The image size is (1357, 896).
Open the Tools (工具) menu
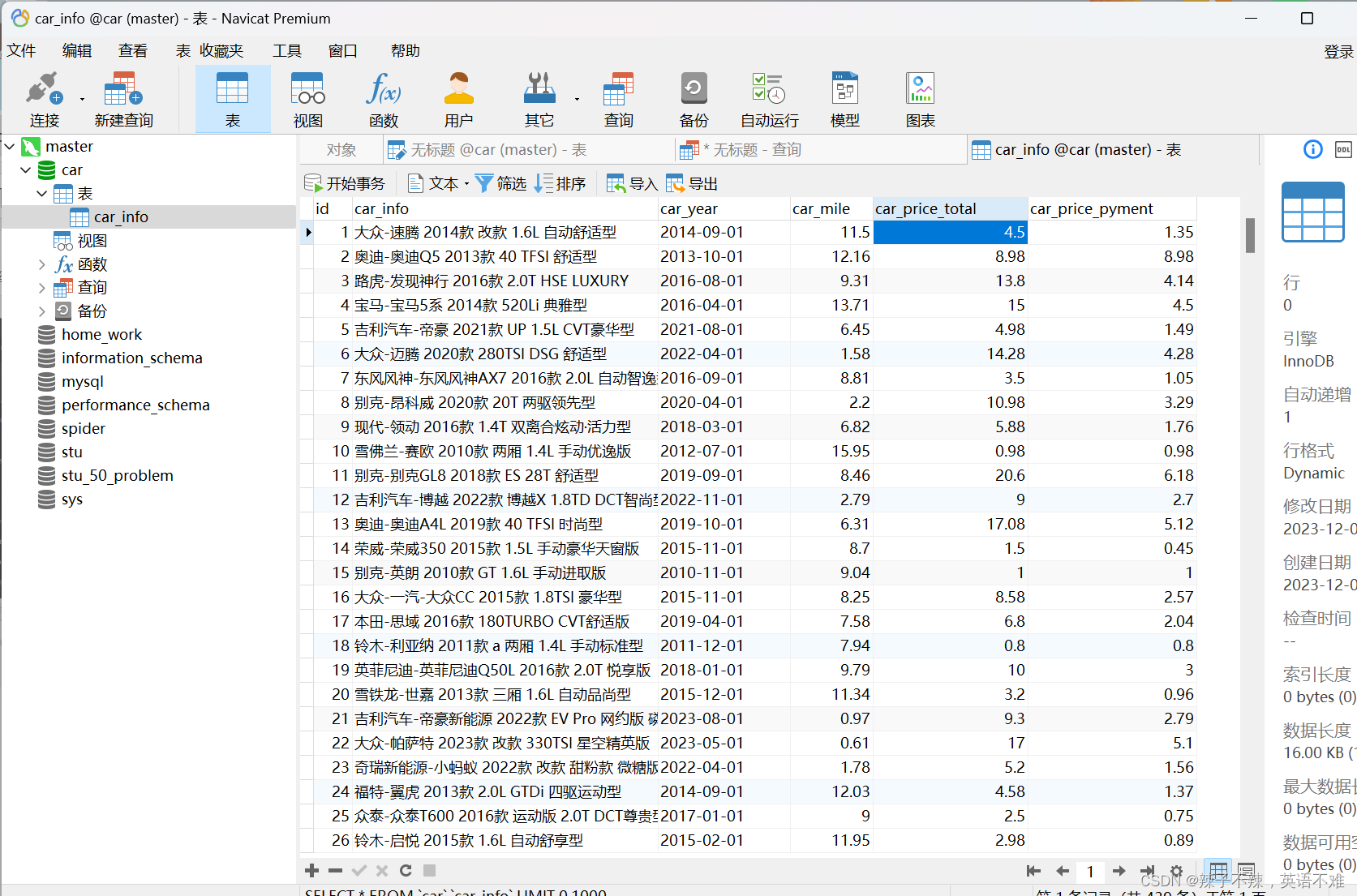[x=287, y=50]
